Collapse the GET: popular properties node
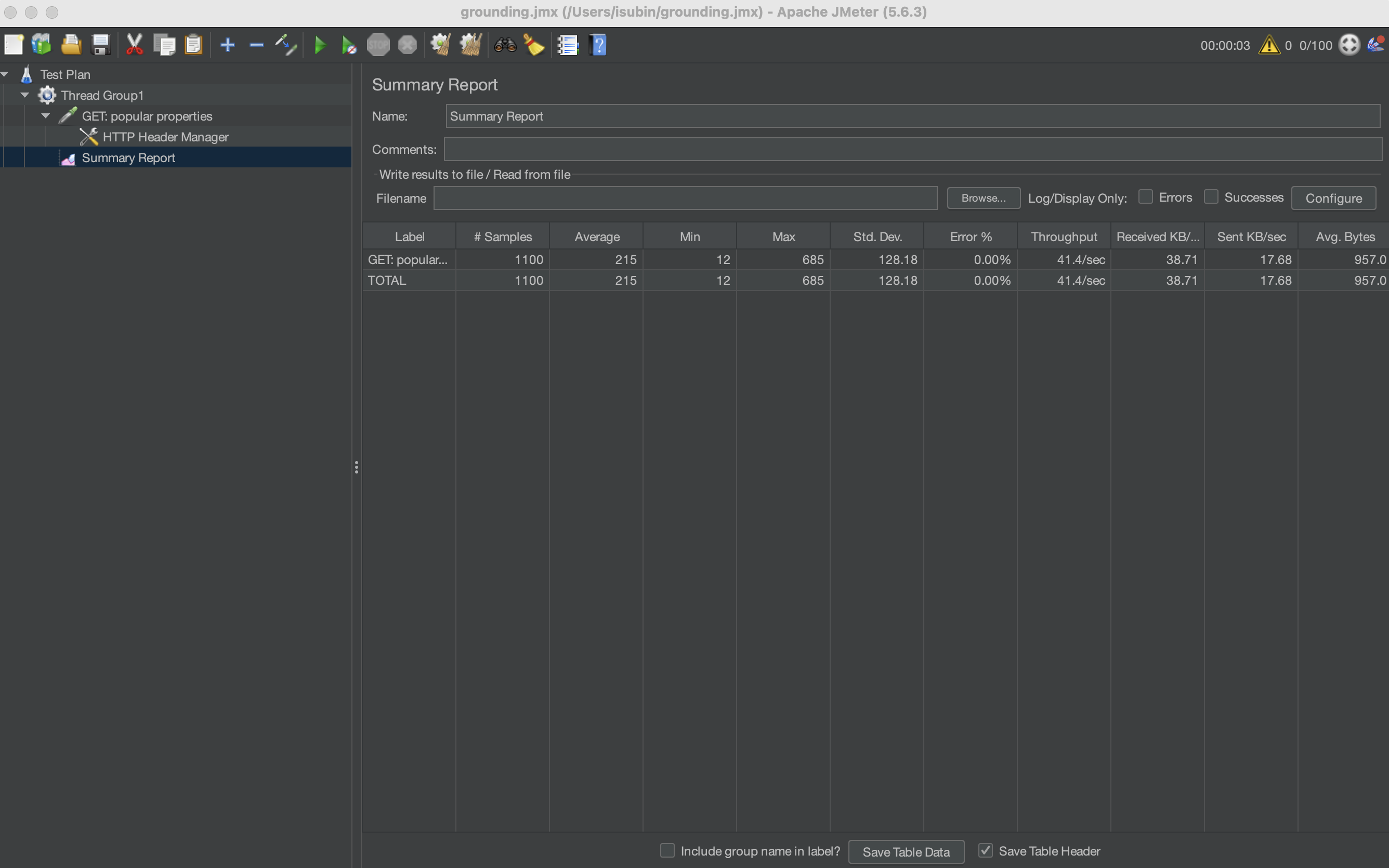Image resolution: width=1389 pixels, height=868 pixels. click(45, 116)
